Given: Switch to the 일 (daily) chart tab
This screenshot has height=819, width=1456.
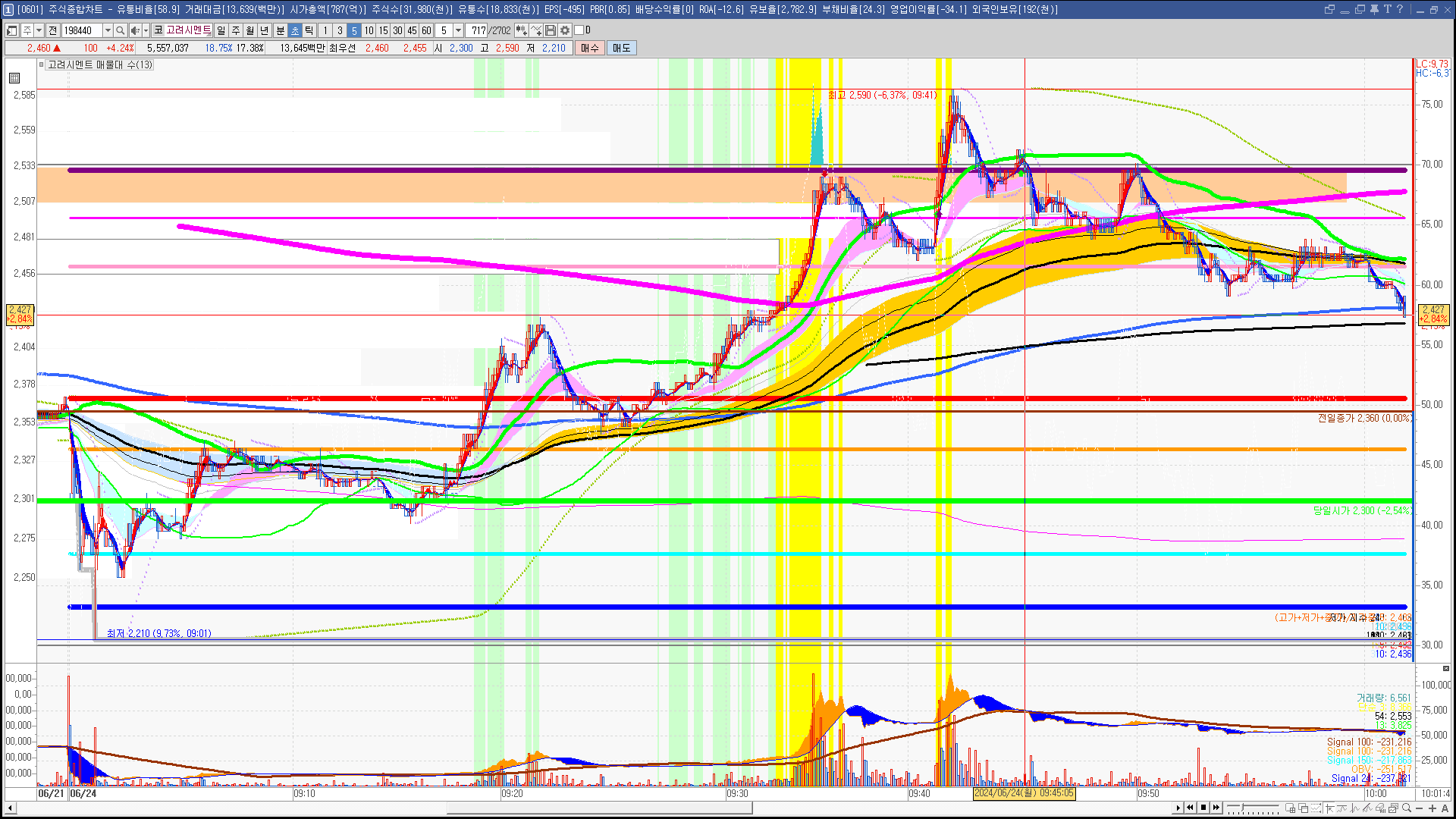Looking at the screenshot, I should 221,30.
